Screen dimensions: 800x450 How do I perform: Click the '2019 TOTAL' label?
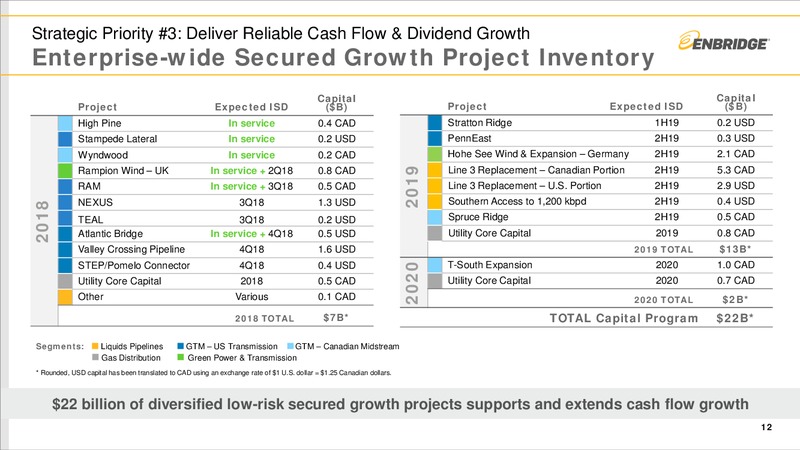click(x=663, y=250)
